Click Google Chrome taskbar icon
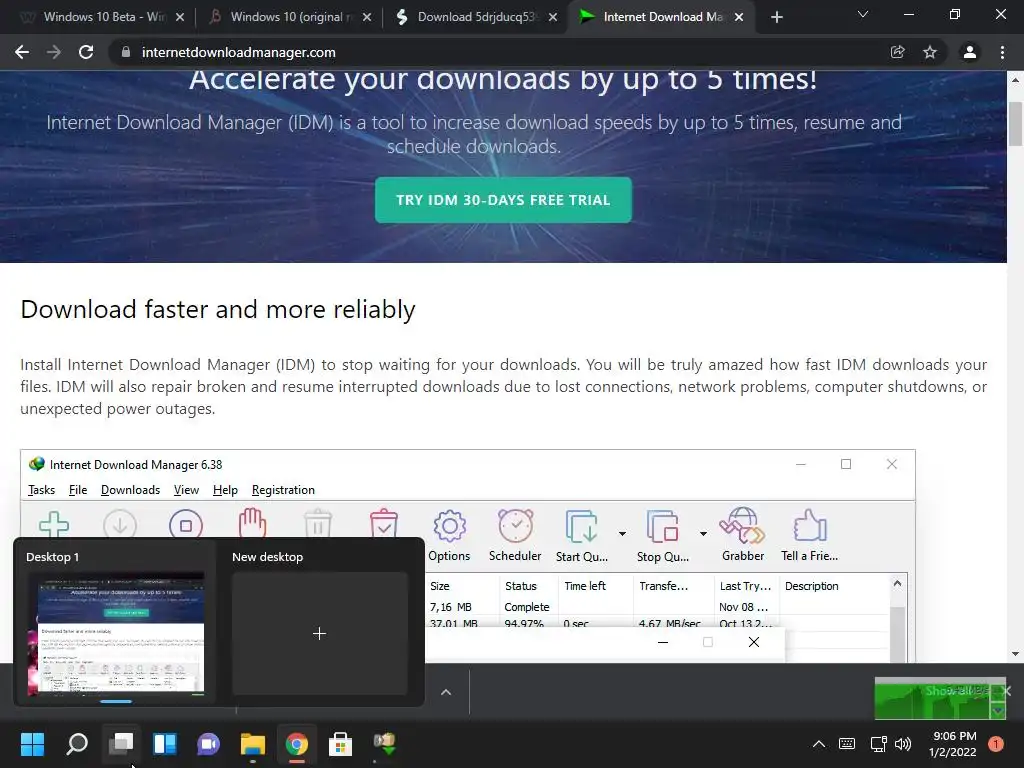 click(296, 744)
